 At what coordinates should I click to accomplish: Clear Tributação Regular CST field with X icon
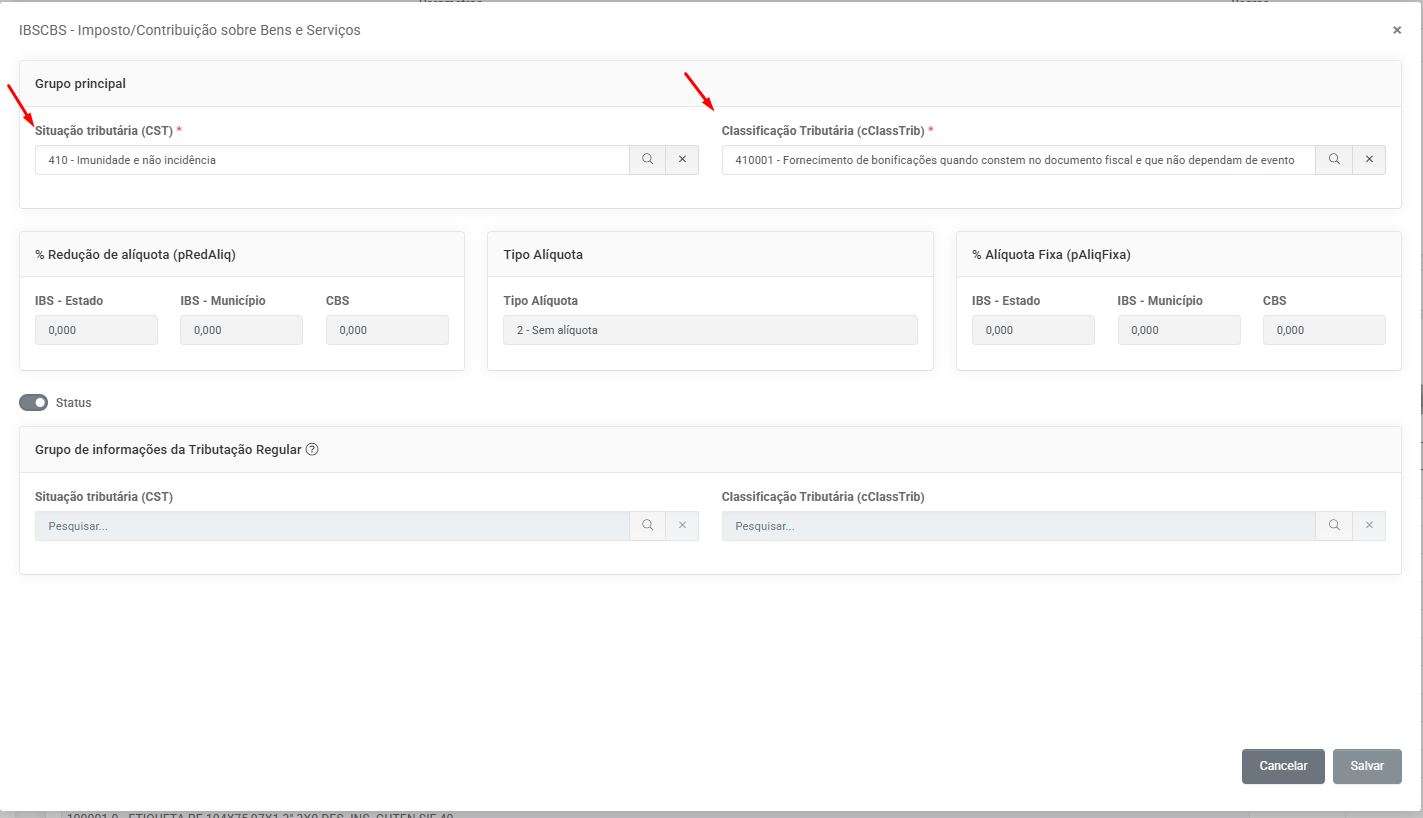(682, 526)
